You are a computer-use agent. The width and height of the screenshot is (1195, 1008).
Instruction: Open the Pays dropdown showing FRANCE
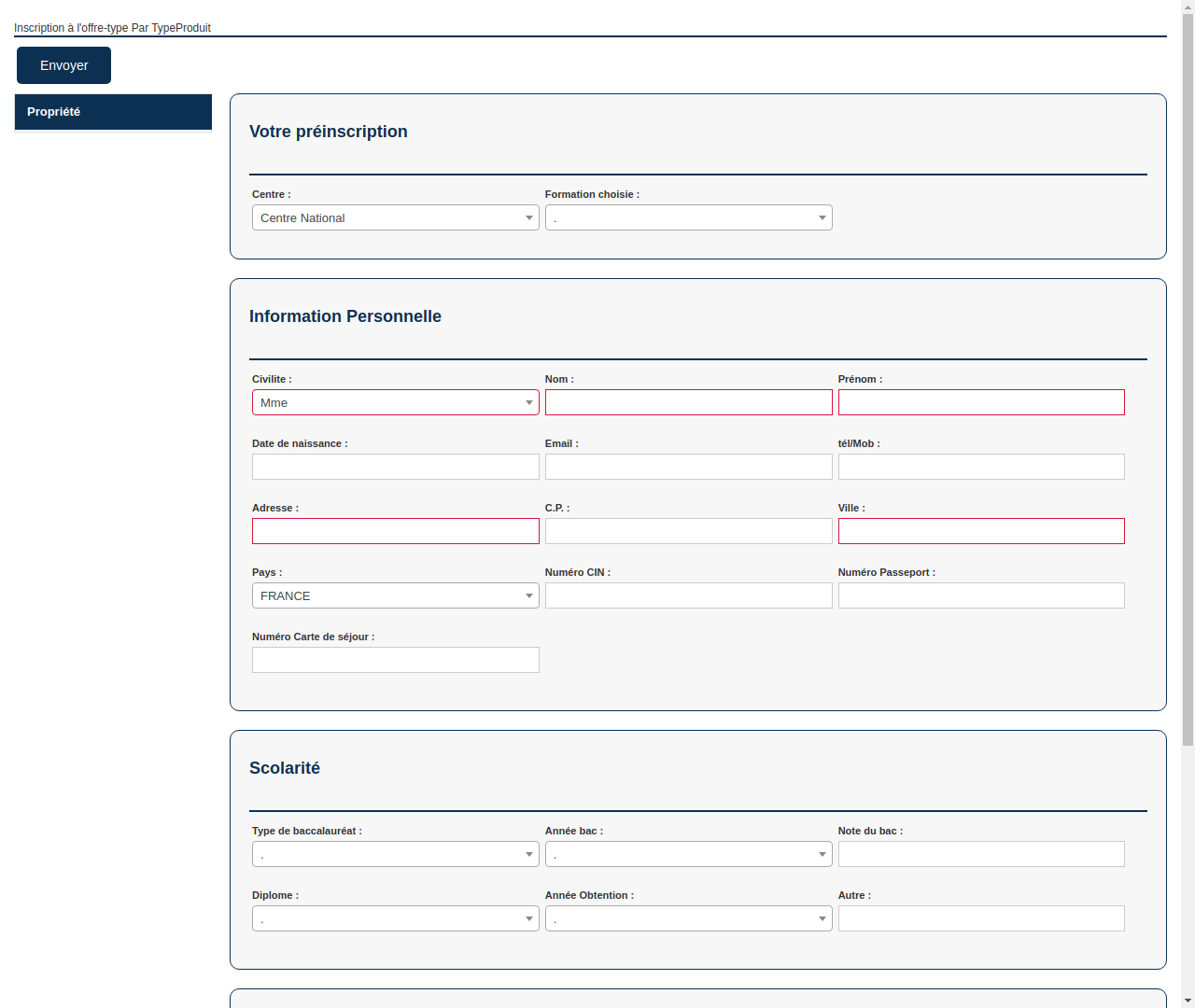click(x=395, y=595)
